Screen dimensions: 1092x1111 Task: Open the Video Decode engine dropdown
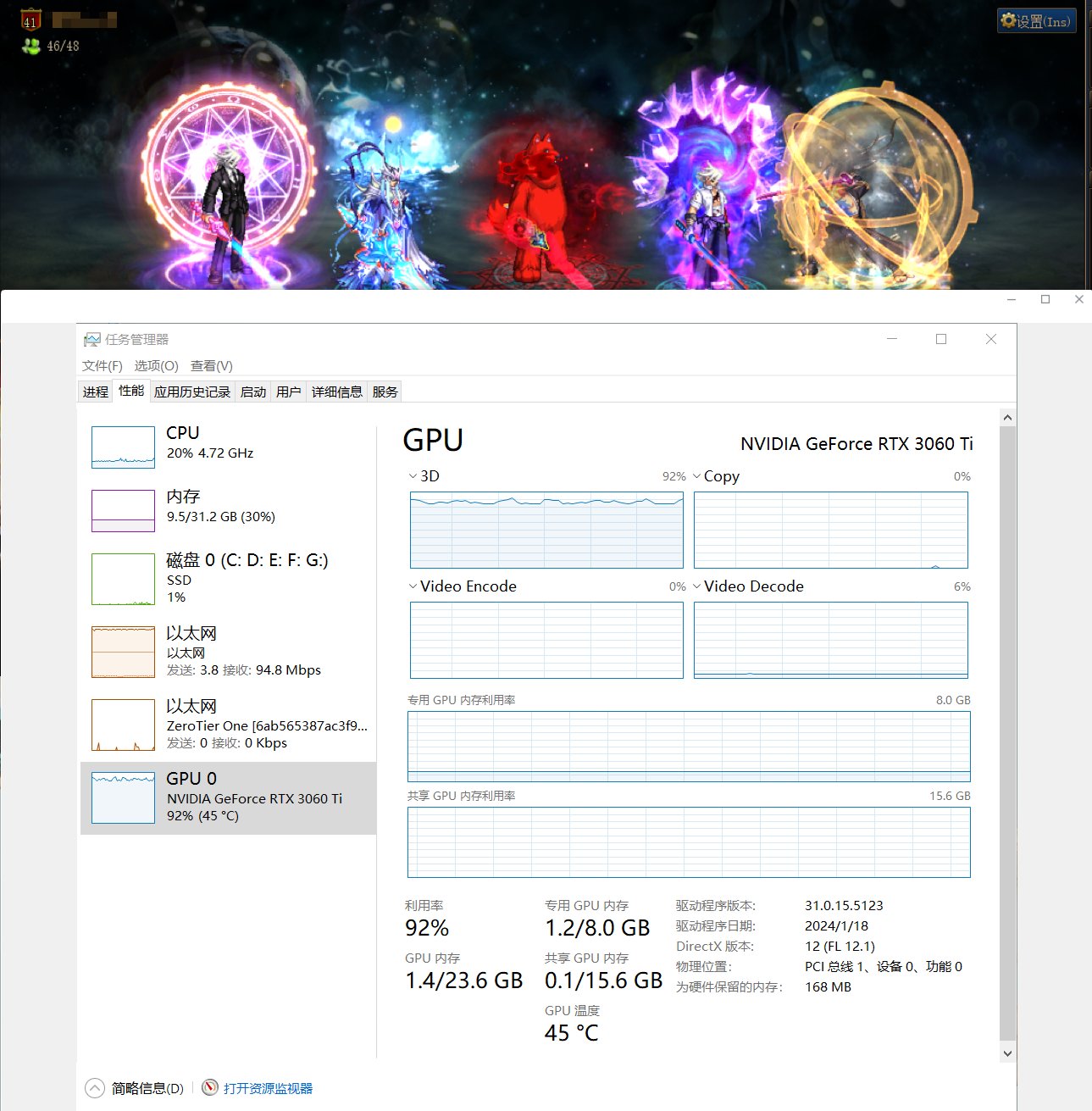click(x=696, y=586)
